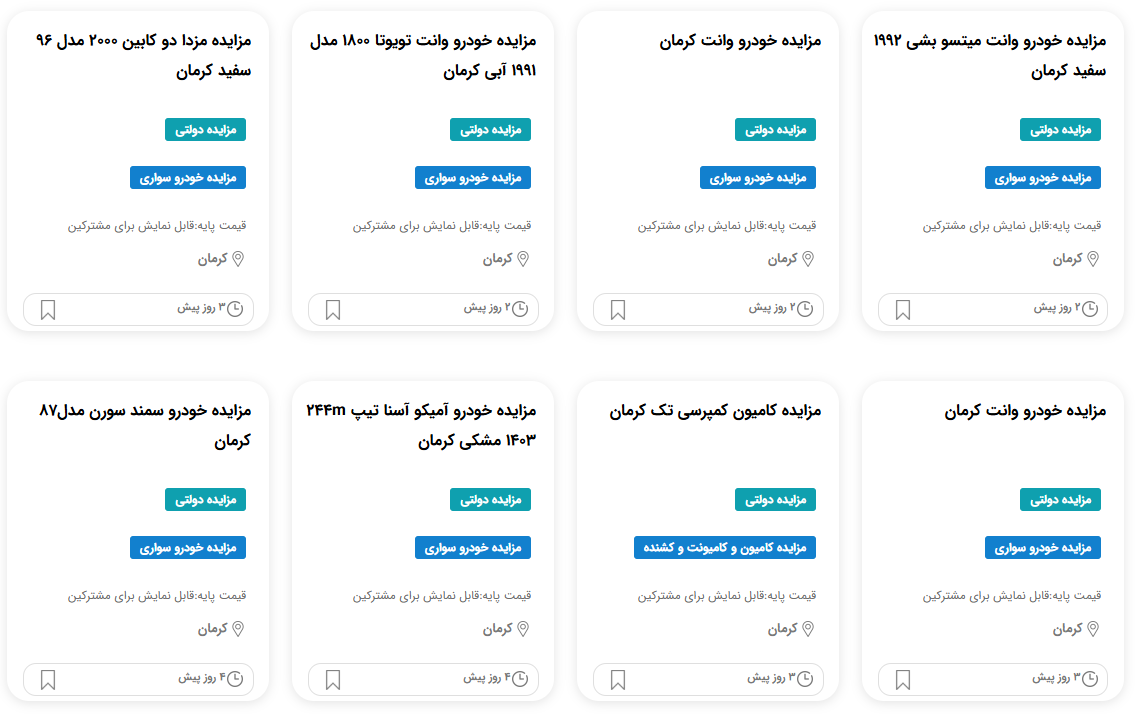The width and height of the screenshot is (1135, 714).
Task: Click مزایده خودرو سواری tag on the Toyota card
Action: 473,177
